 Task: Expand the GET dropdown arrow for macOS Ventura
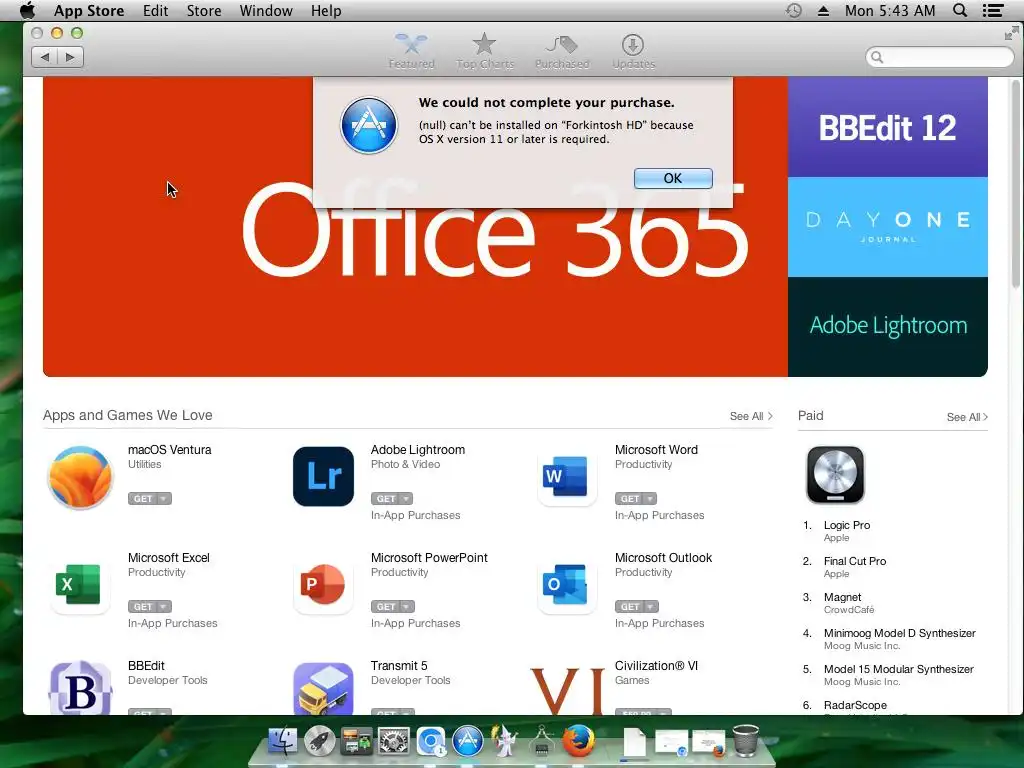point(164,499)
